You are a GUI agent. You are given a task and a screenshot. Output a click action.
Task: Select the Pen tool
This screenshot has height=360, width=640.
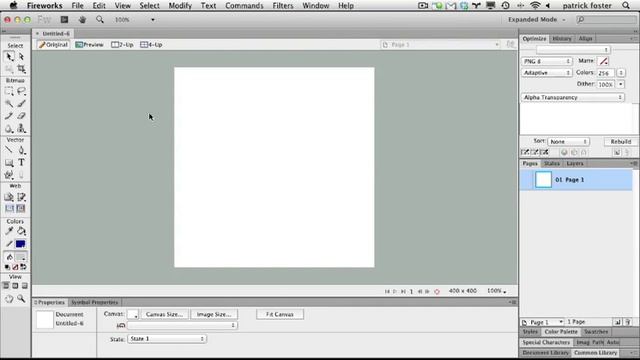tap(21, 150)
